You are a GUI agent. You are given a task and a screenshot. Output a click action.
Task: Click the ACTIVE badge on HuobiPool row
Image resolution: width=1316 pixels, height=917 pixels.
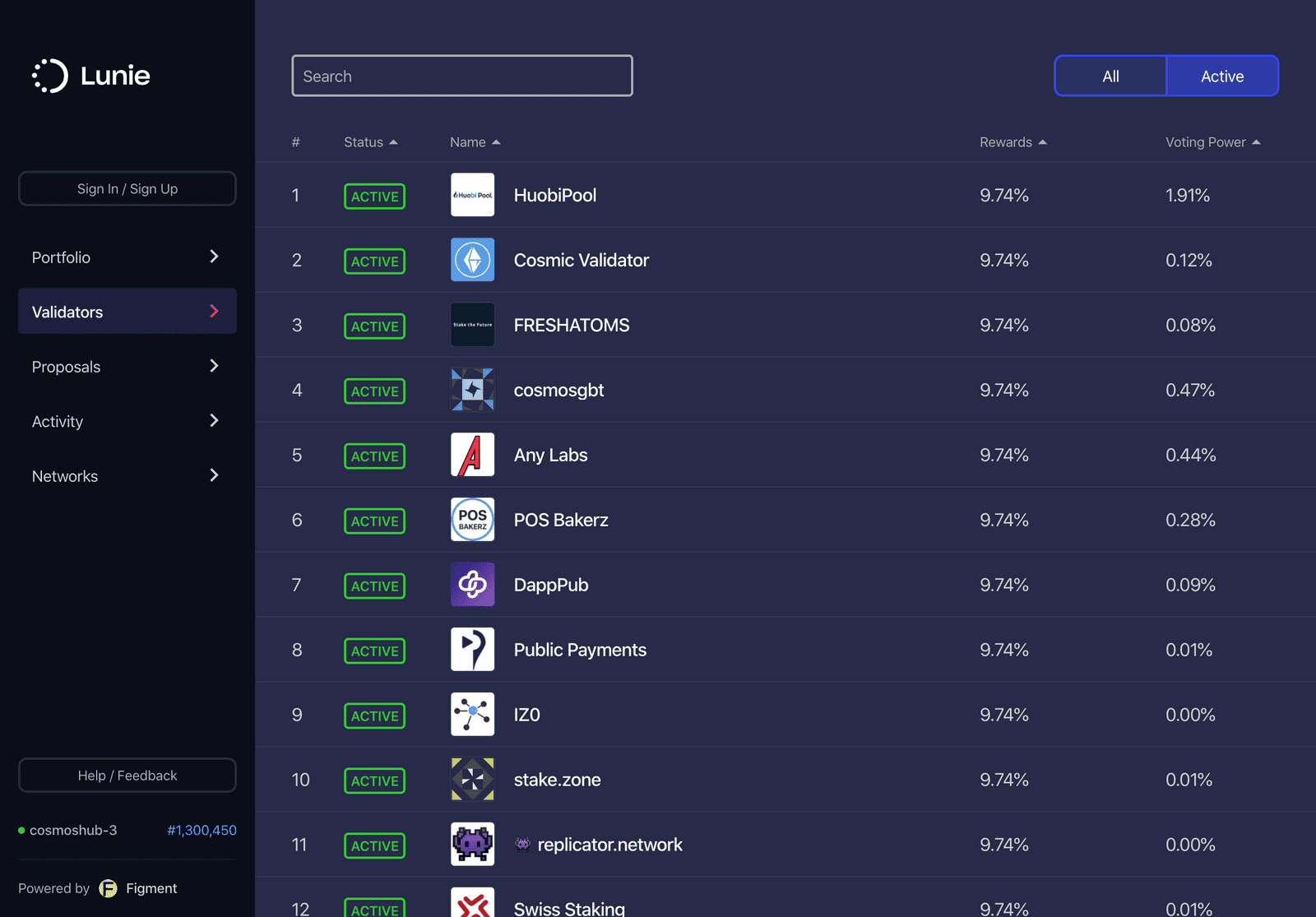click(x=374, y=197)
